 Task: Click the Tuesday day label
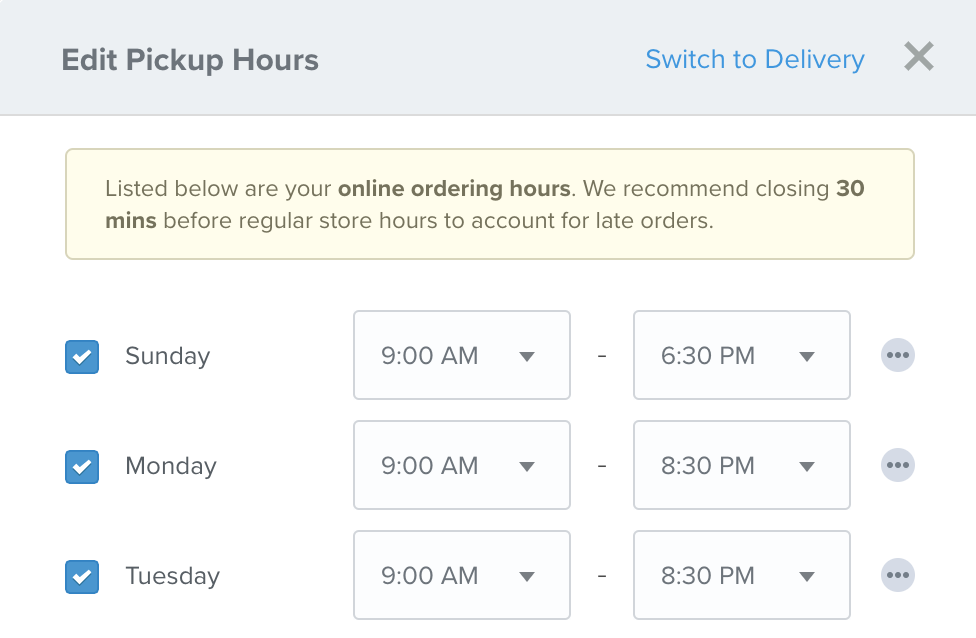[x=172, y=576]
